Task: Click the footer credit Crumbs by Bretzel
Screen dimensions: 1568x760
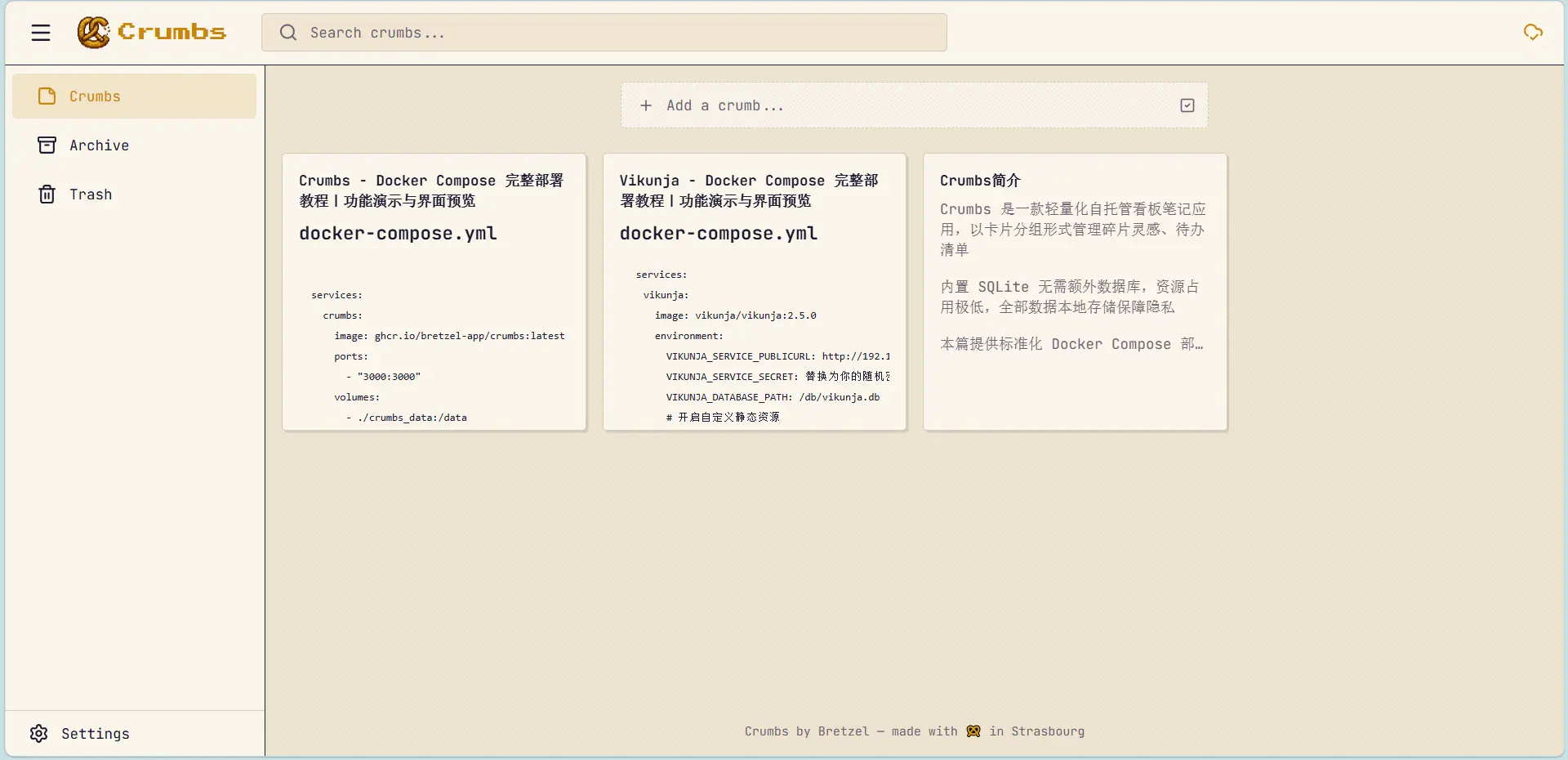Action: coord(915,731)
